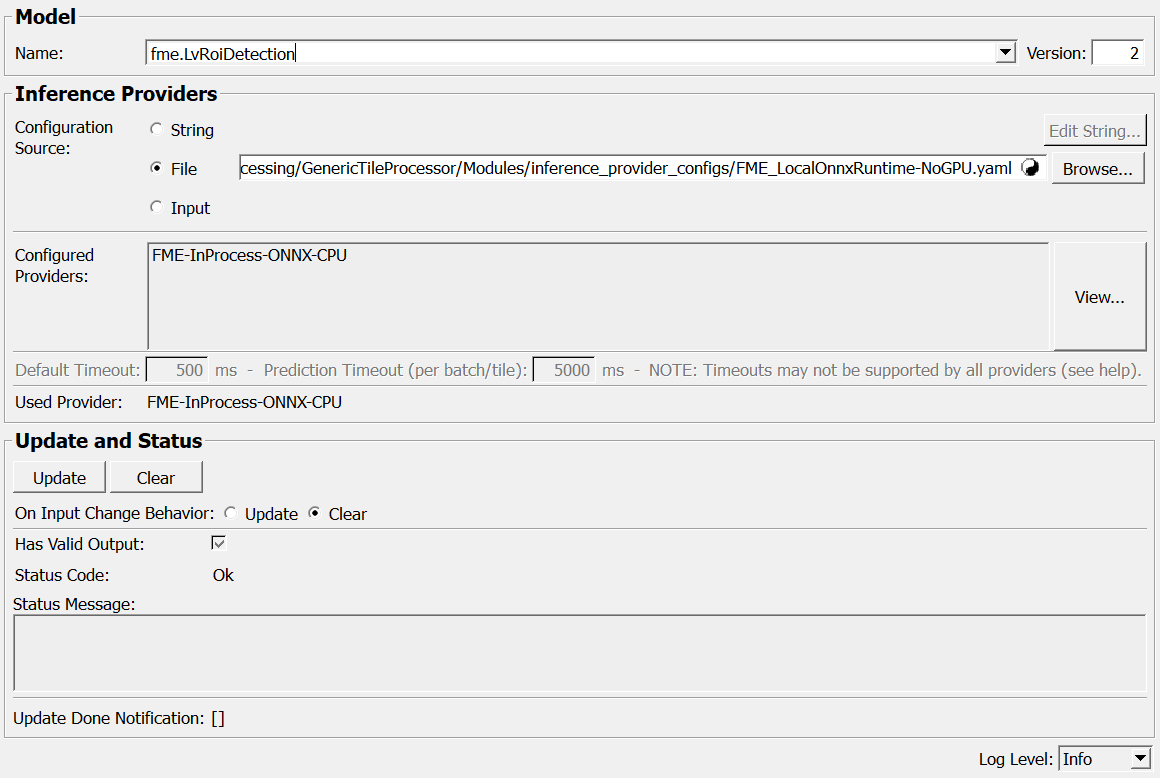Toggle the Has Valid Output checkbox
This screenshot has height=778, width=1160.
(219, 543)
